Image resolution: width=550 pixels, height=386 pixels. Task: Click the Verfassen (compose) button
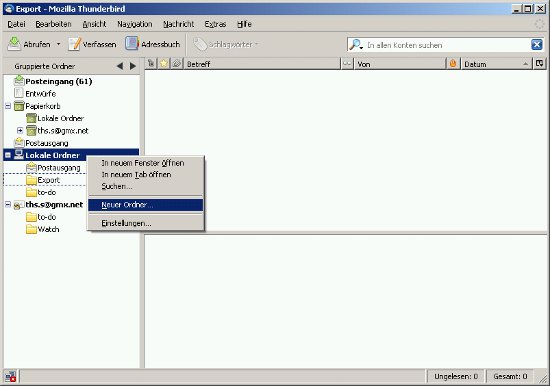coord(92,44)
